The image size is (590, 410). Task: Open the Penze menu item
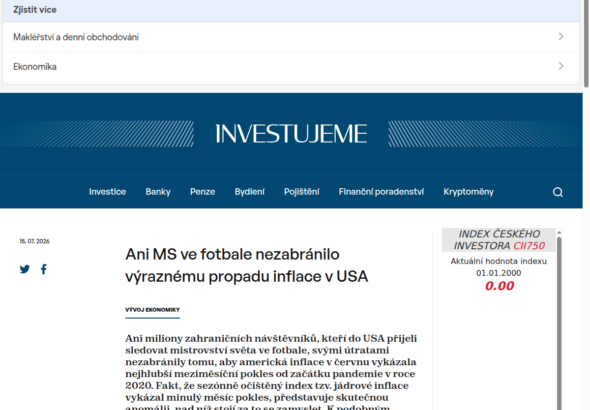pos(202,192)
